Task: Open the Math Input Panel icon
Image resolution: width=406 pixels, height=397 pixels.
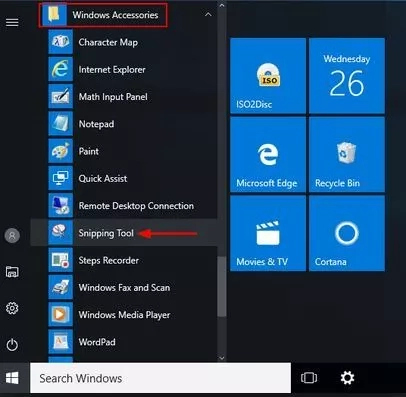Action: 60,97
